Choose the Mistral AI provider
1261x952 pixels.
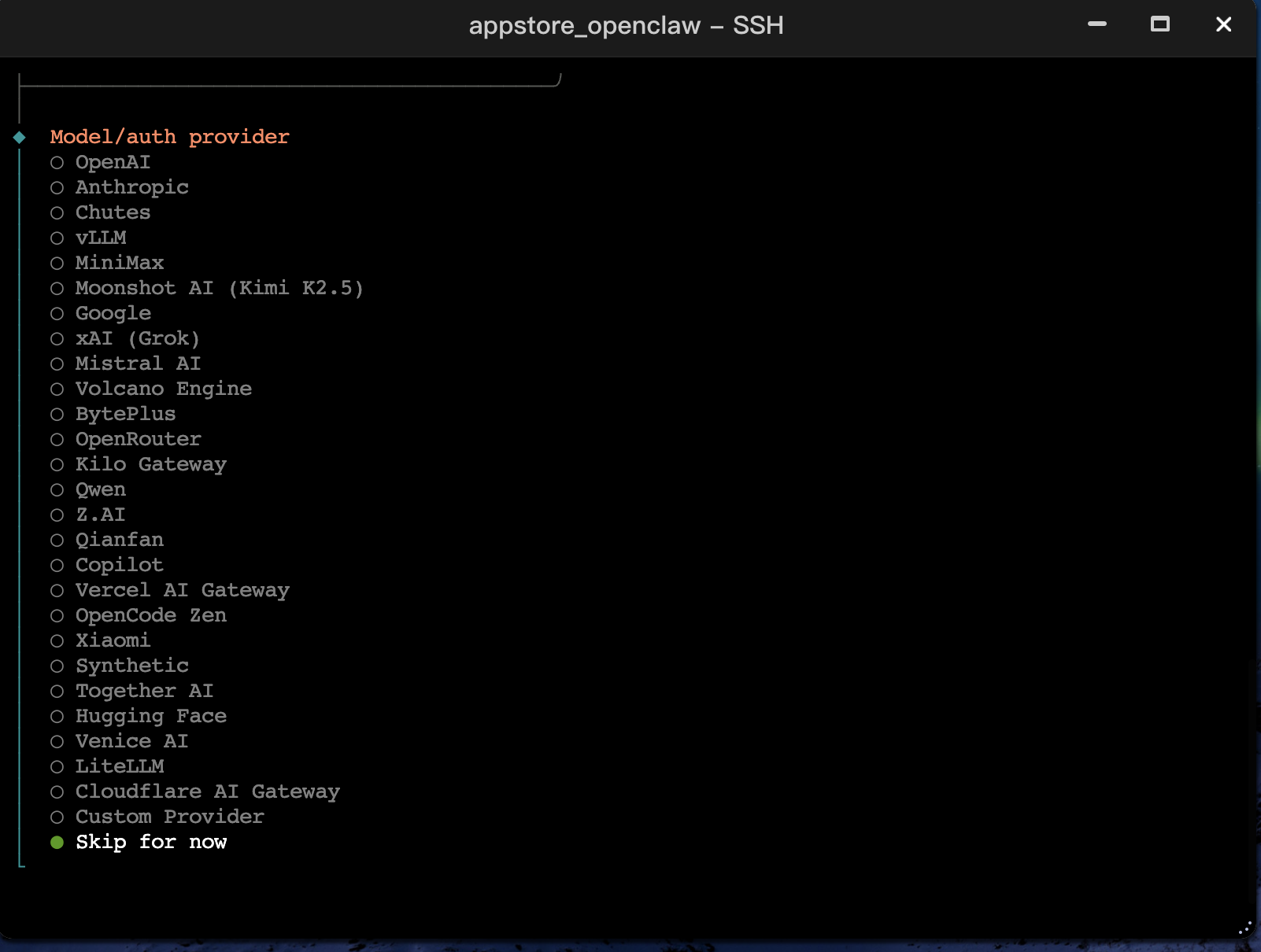tap(138, 363)
